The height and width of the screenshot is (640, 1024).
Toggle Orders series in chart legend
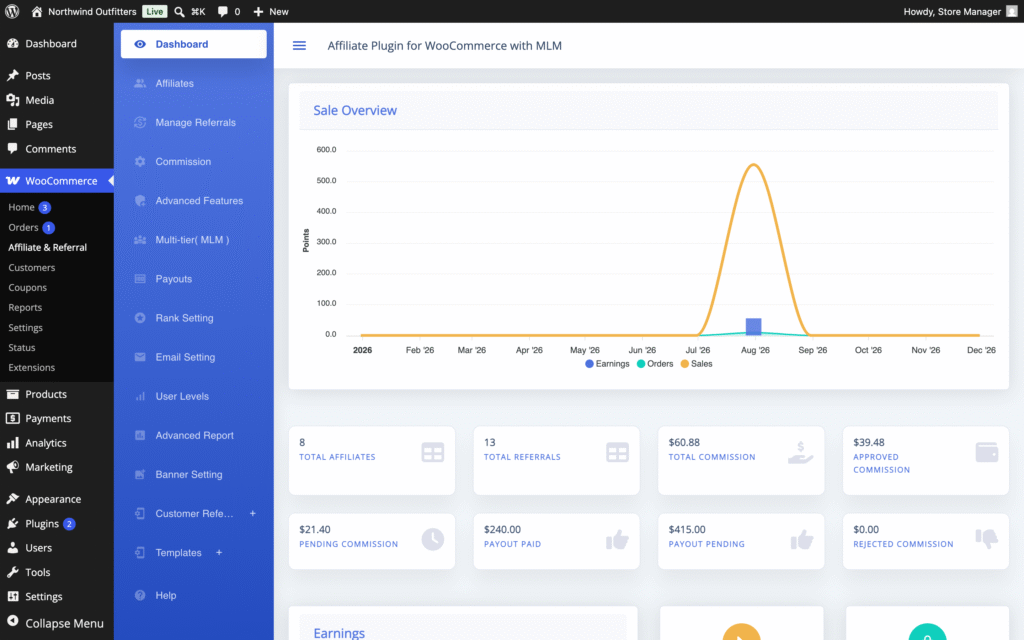(x=655, y=364)
